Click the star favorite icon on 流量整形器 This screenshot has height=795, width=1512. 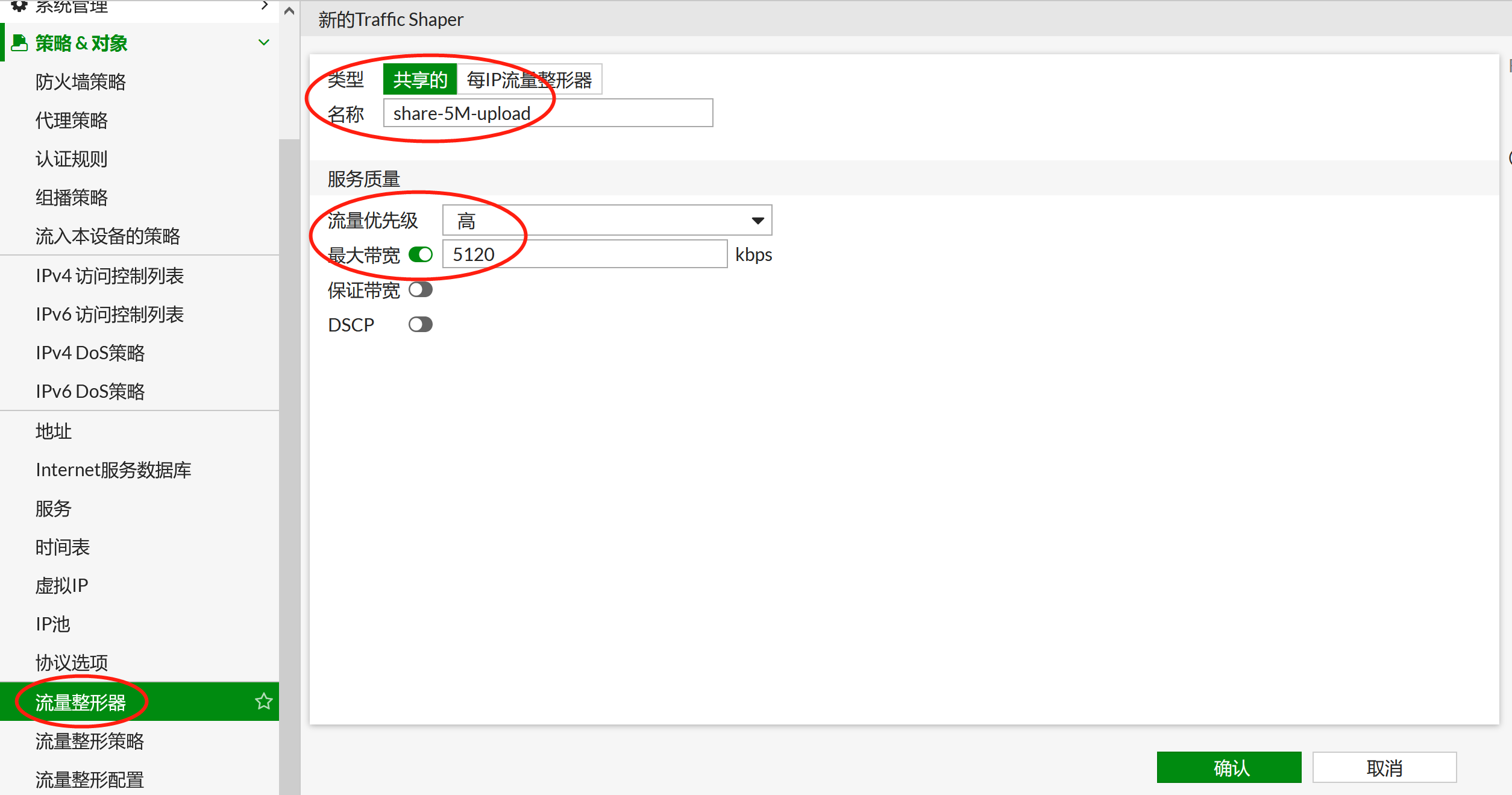[x=263, y=701]
